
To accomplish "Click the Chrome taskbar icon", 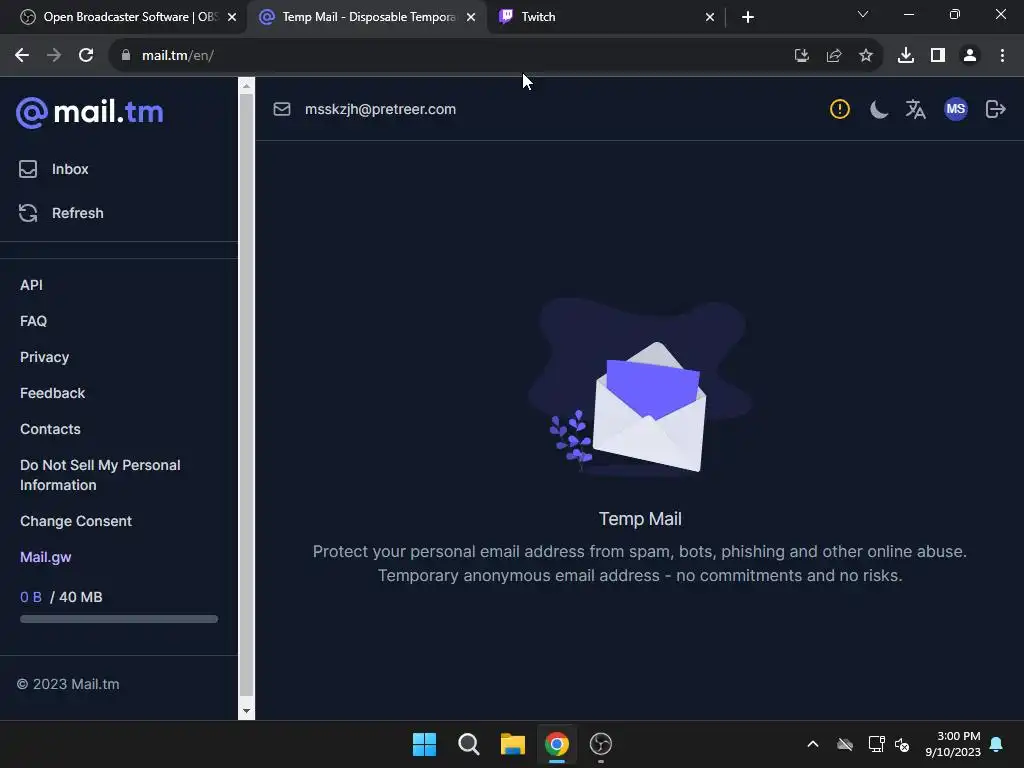I will point(557,744).
